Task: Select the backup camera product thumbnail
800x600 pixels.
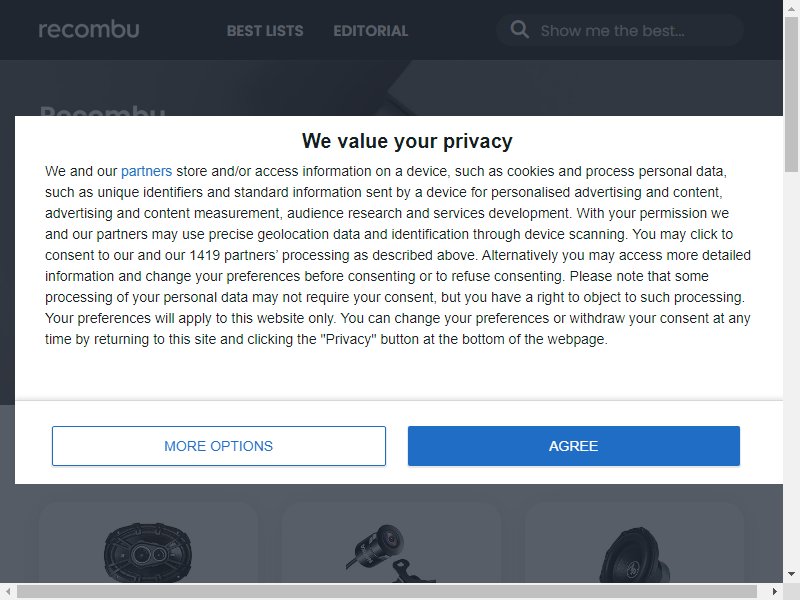Action: (389, 553)
